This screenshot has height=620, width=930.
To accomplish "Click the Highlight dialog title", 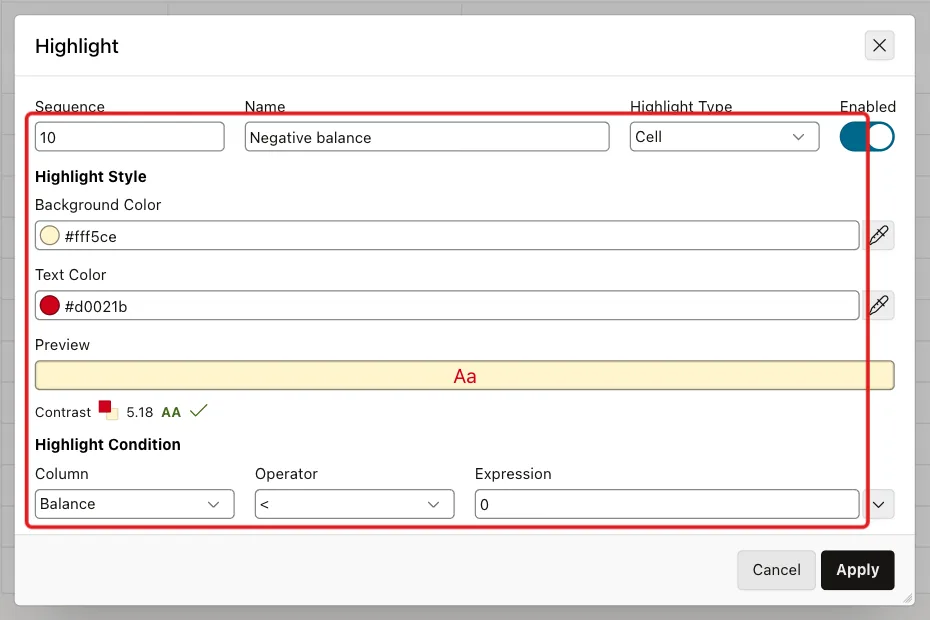I will click(77, 46).
